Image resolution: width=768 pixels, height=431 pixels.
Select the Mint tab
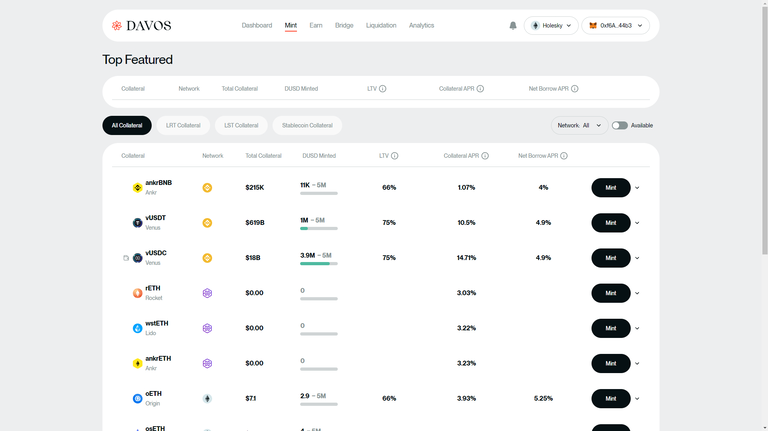click(291, 25)
